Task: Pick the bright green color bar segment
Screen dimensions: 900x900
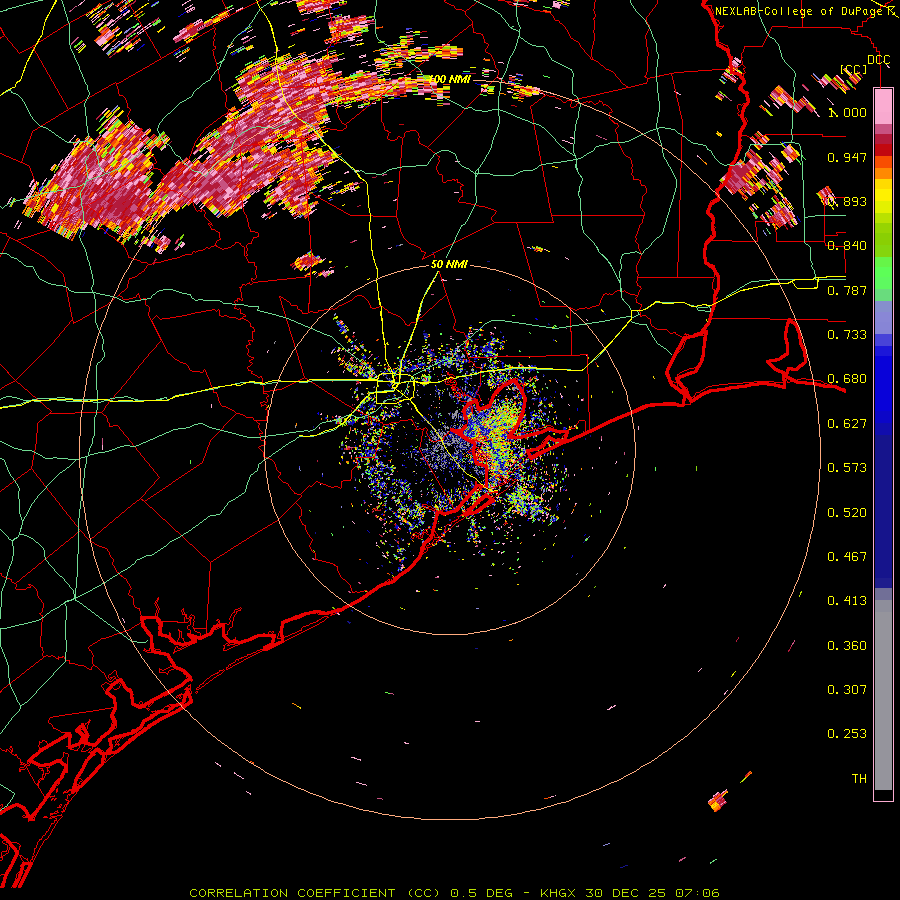Action: [x=883, y=273]
